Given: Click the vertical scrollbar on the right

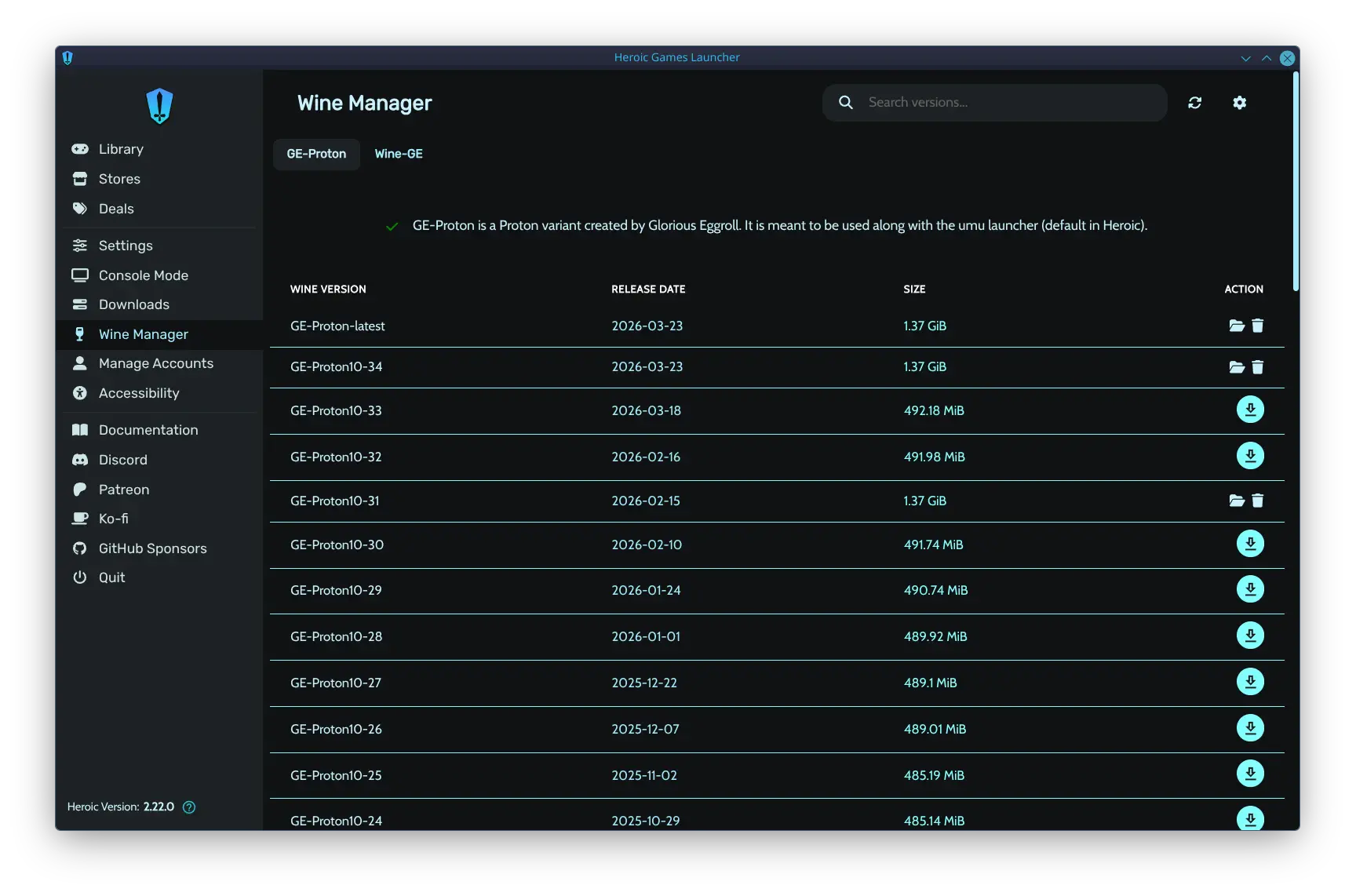Looking at the screenshot, I should click(x=1296, y=182).
